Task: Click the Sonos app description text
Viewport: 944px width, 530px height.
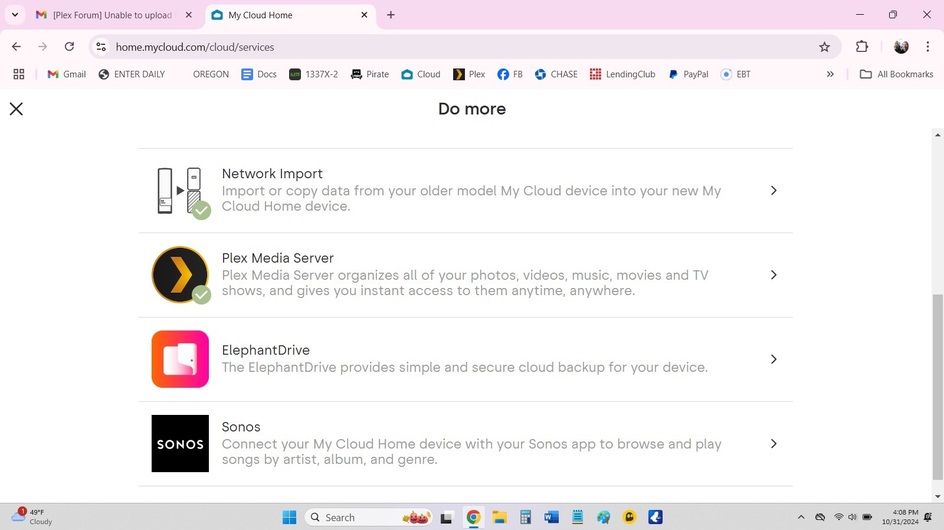Action: pos(471,452)
